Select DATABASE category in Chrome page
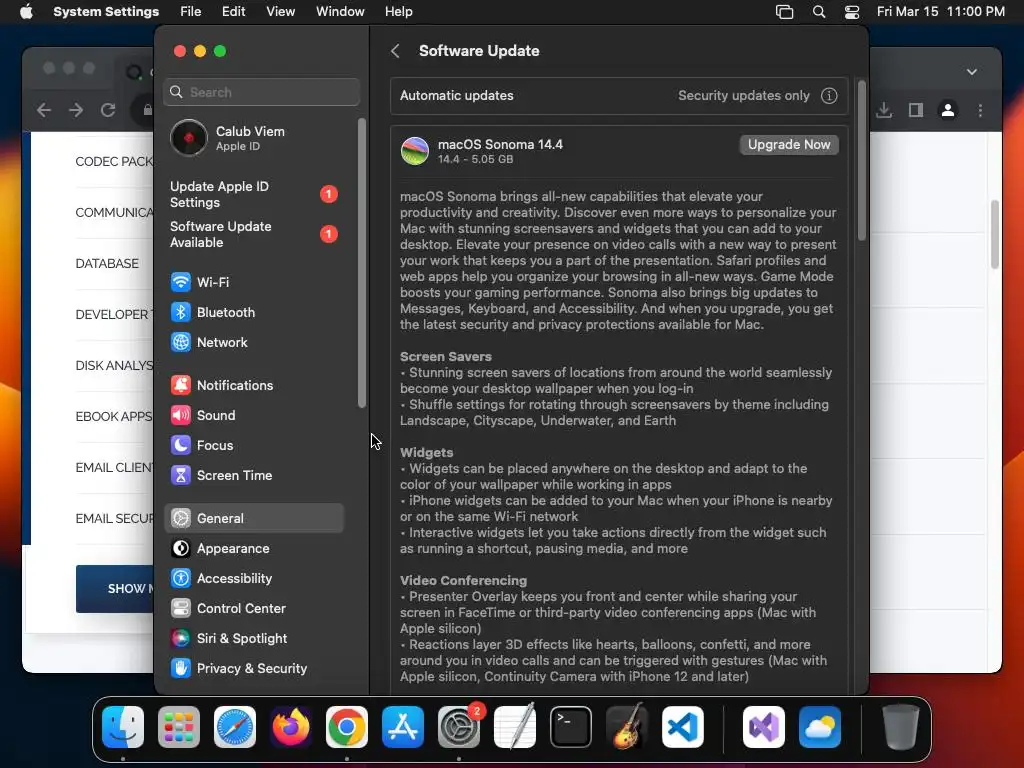The width and height of the screenshot is (1024, 768). pos(107,264)
